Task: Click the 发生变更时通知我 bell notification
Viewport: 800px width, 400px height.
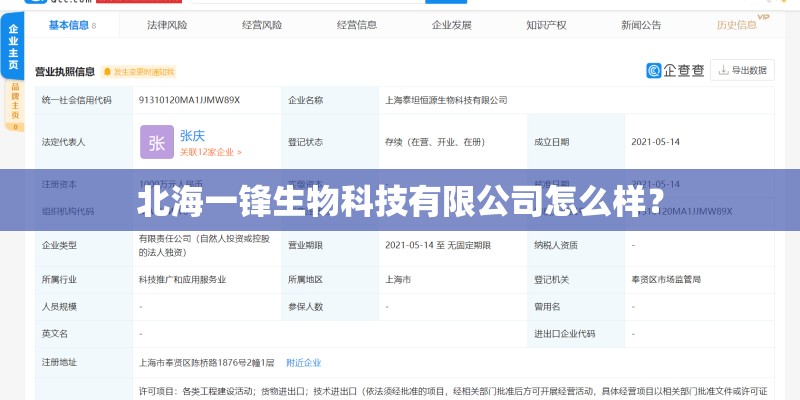Action: [x=139, y=72]
